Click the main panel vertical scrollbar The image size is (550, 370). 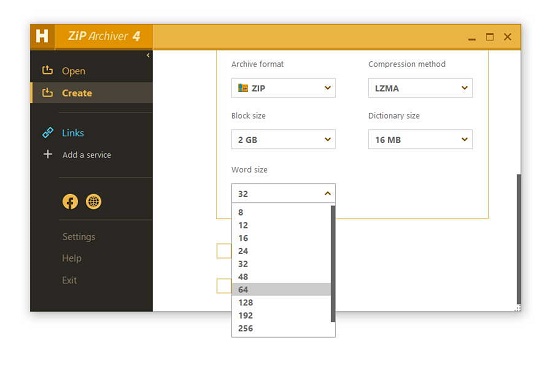[519, 240]
